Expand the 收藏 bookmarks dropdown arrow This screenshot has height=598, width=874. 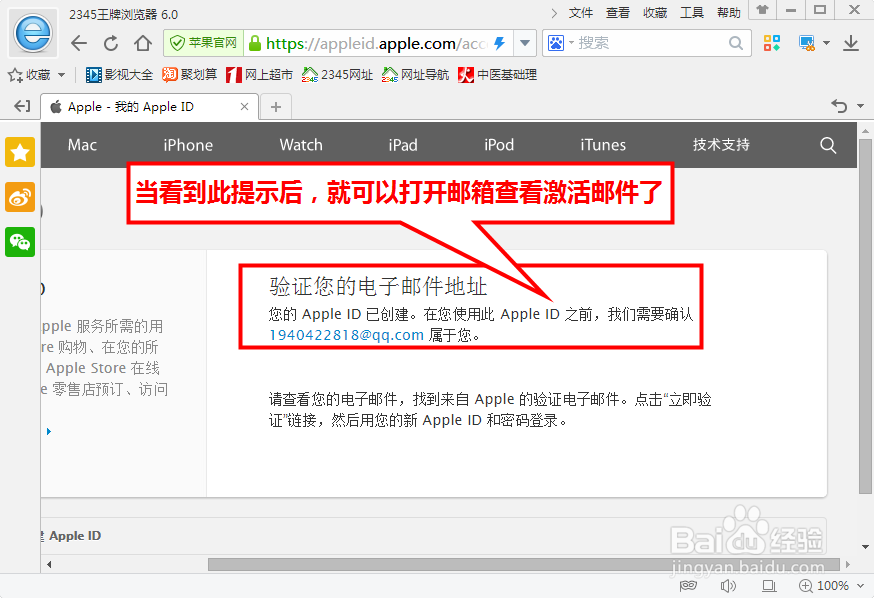point(61,75)
